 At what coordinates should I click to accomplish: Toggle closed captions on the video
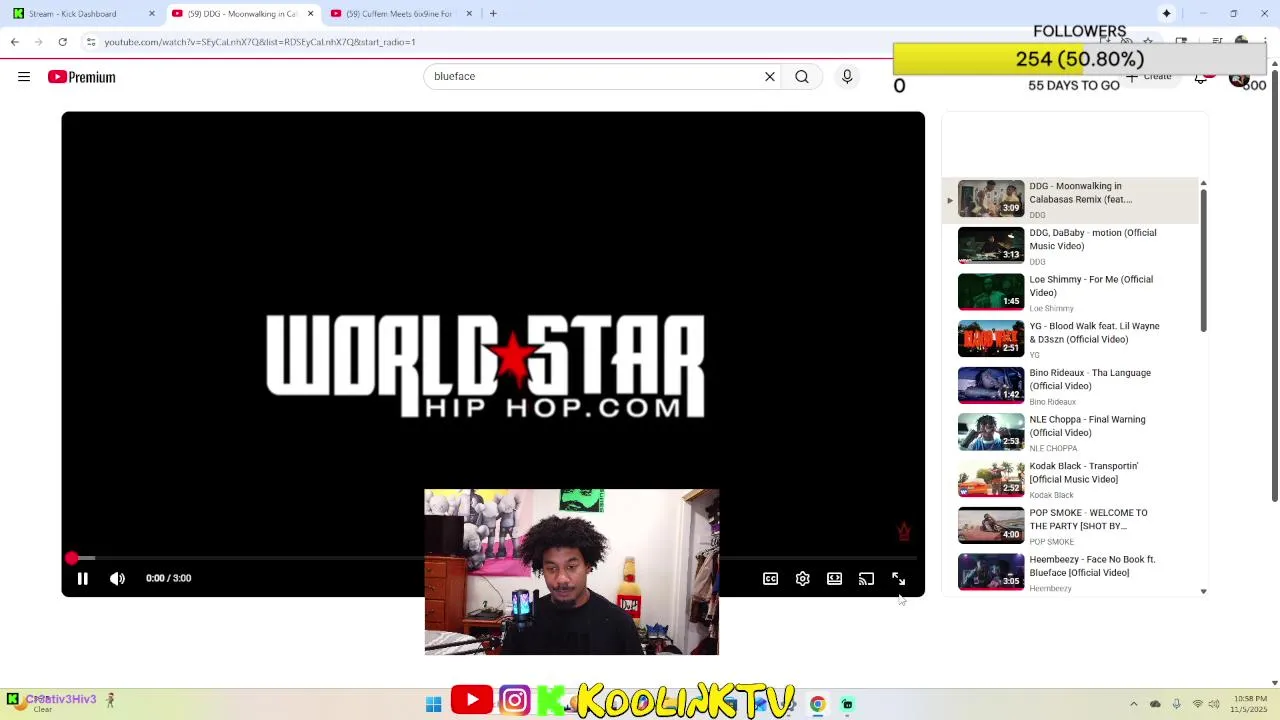click(770, 579)
